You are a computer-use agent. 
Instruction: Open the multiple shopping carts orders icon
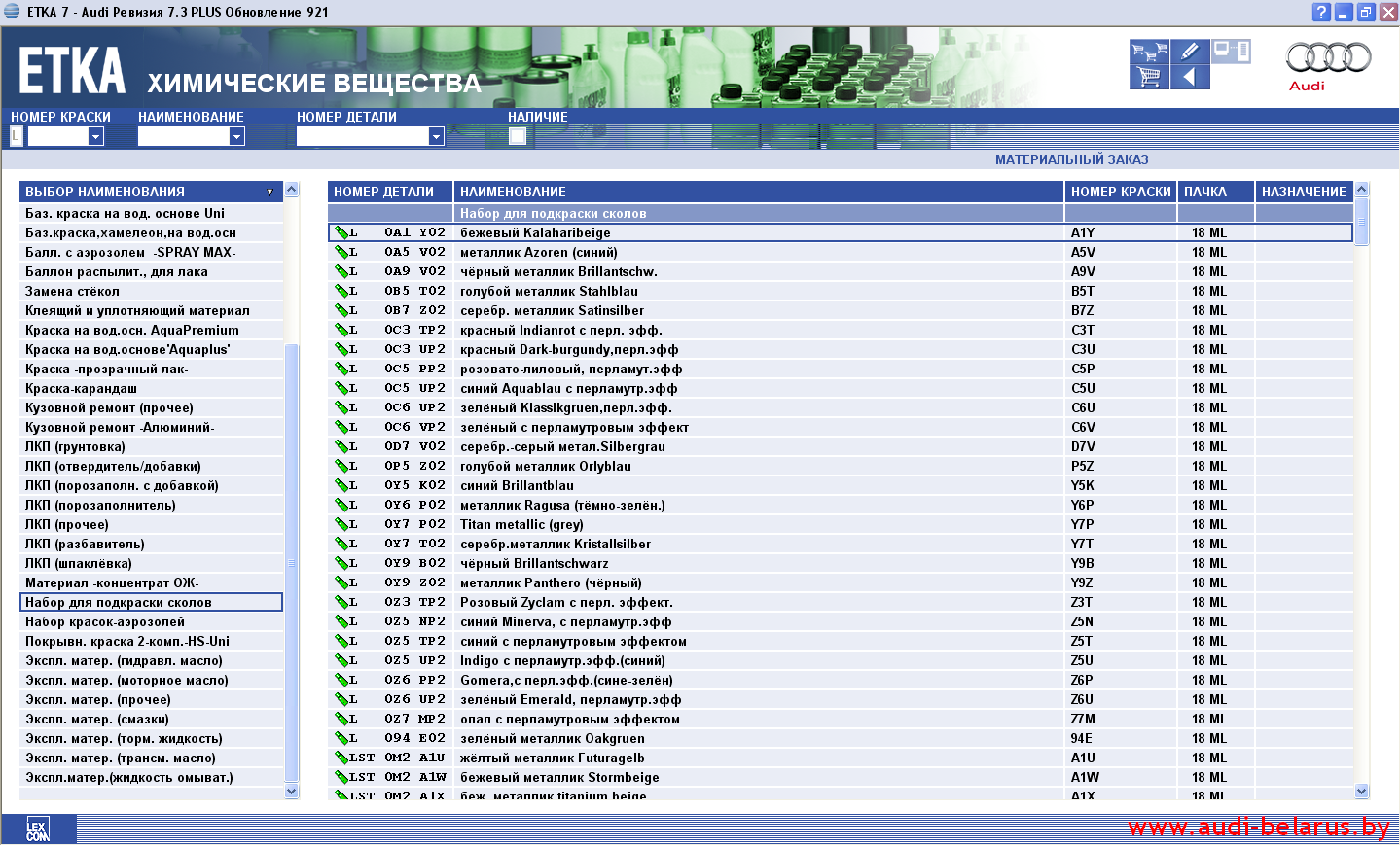click(x=1149, y=52)
